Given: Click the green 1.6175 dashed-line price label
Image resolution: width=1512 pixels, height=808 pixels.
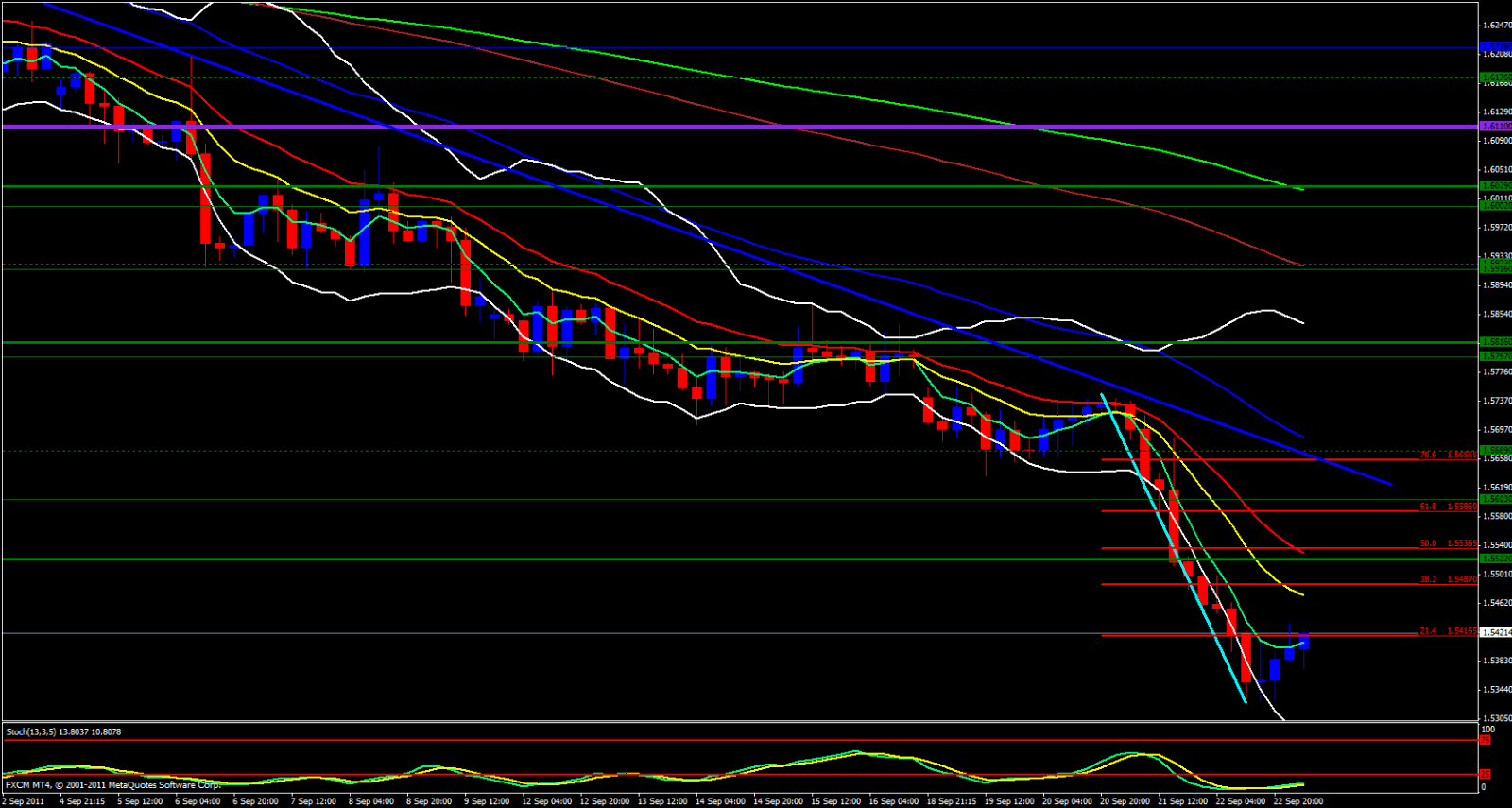Looking at the screenshot, I should pyautogui.click(x=1494, y=77).
